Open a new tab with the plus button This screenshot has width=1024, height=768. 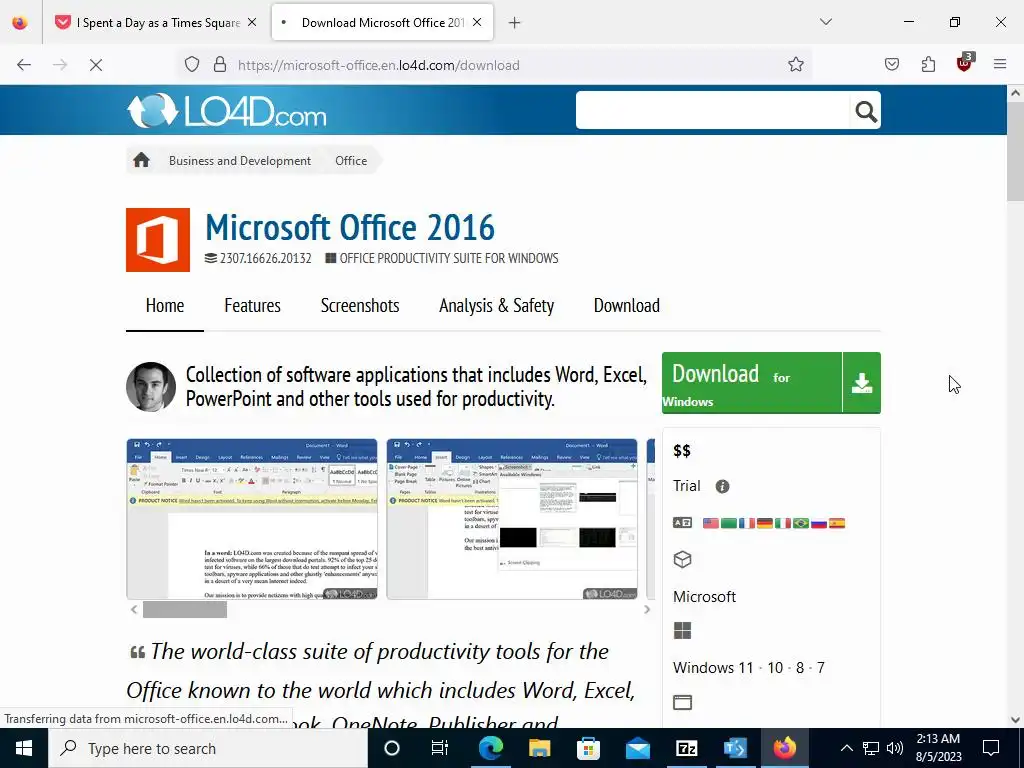click(x=515, y=23)
